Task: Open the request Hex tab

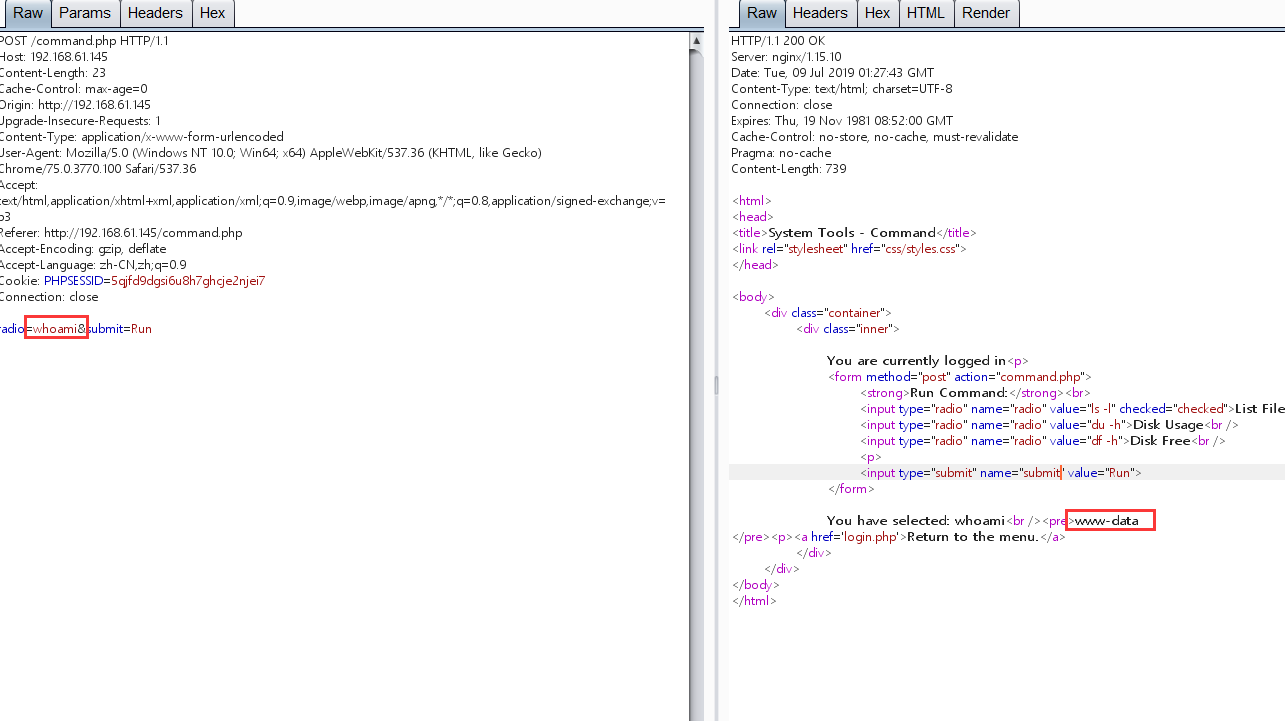Action: pyautogui.click(x=212, y=13)
